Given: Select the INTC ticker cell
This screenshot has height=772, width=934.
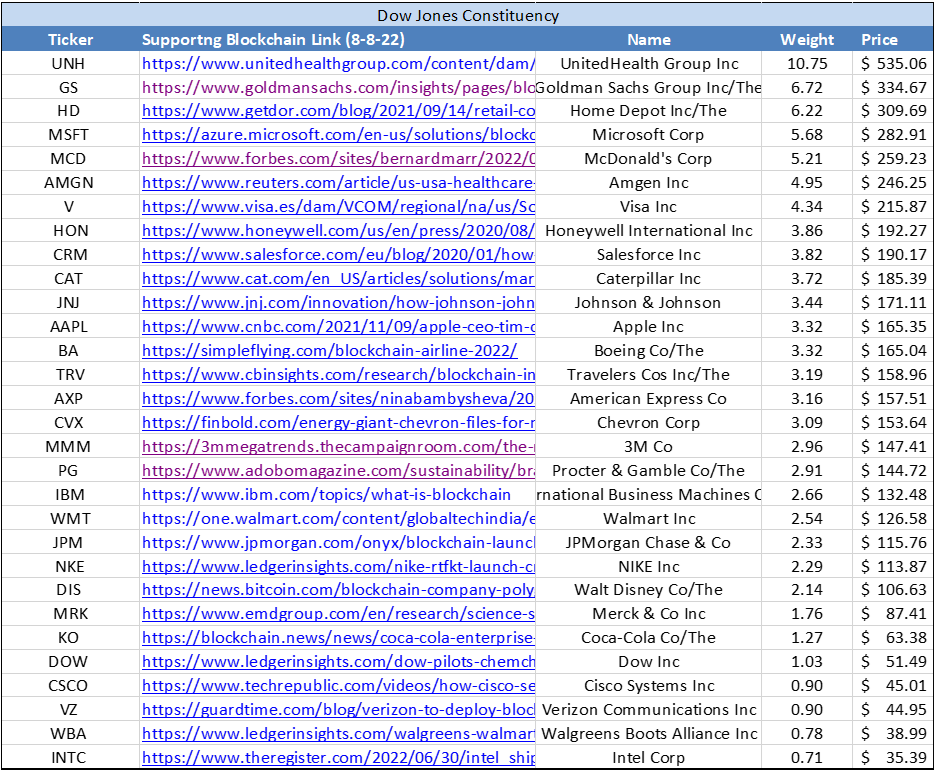Looking at the screenshot, I should click(x=69, y=758).
